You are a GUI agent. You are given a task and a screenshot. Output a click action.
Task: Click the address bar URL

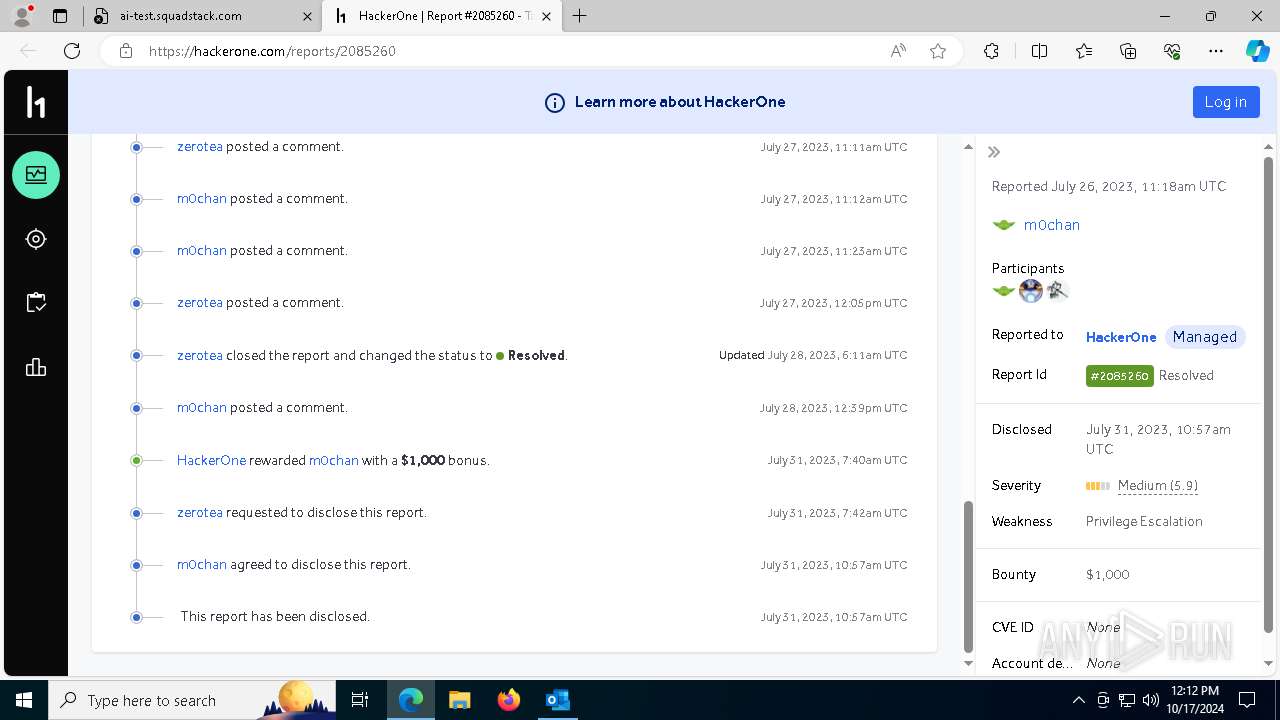pyautogui.click(x=272, y=51)
